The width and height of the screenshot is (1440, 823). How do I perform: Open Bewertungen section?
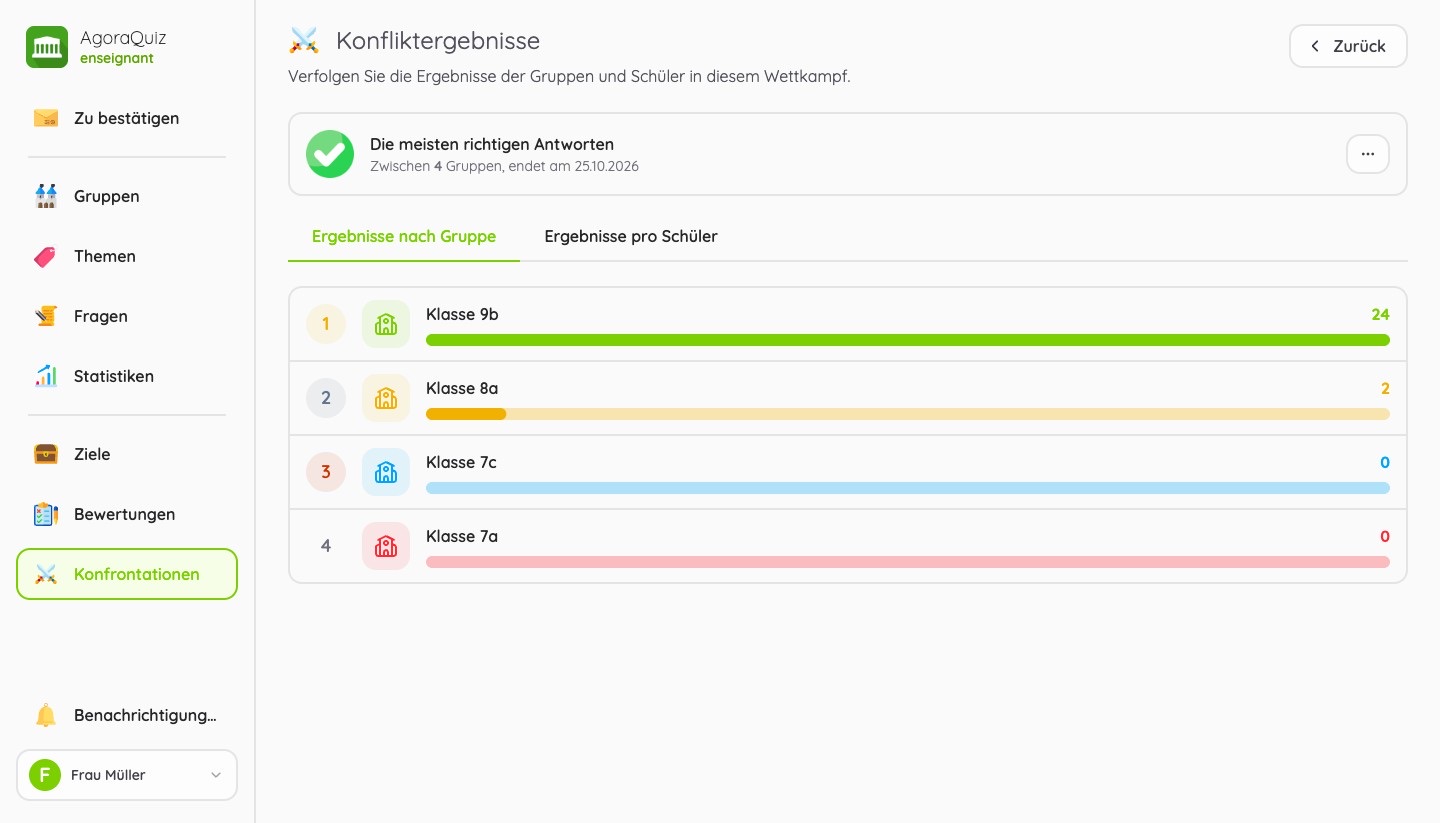[127, 514]
